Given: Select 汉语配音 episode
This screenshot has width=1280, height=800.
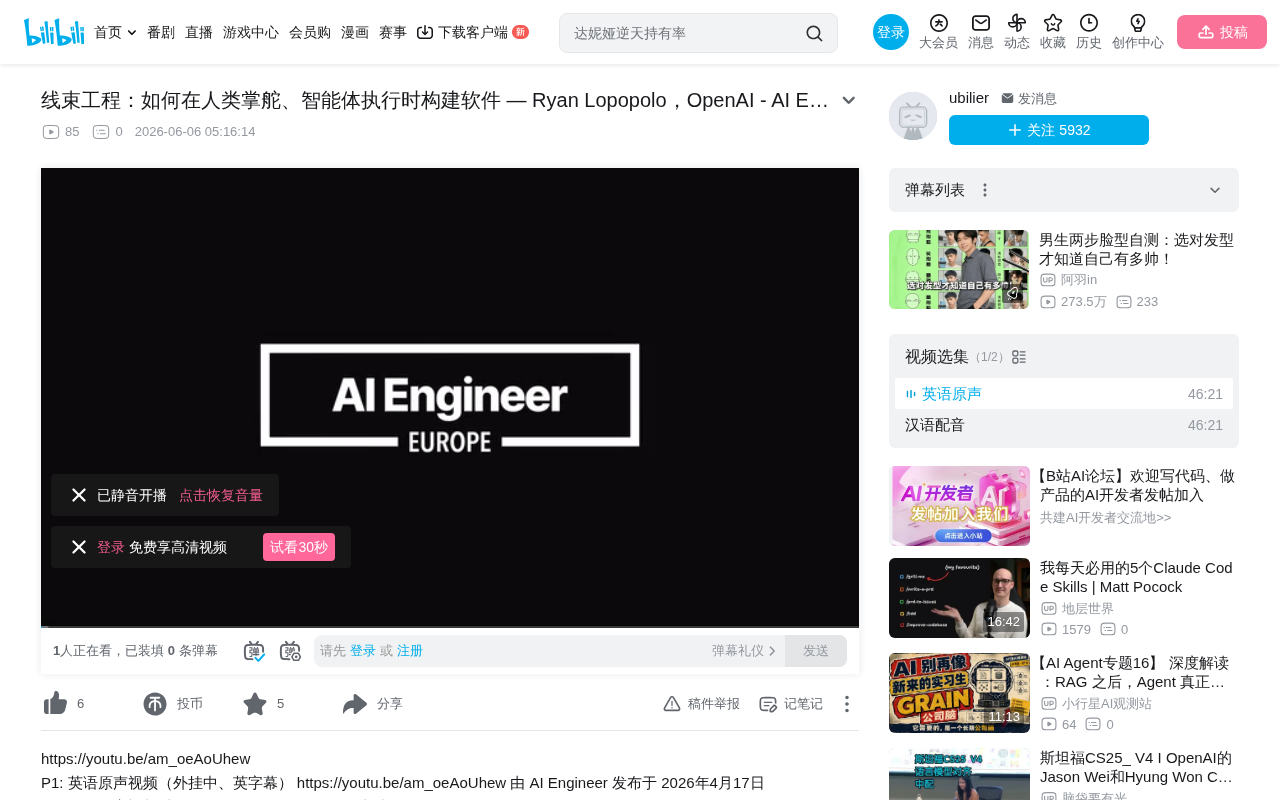Looking at the screenshot, I should 1064,425.
